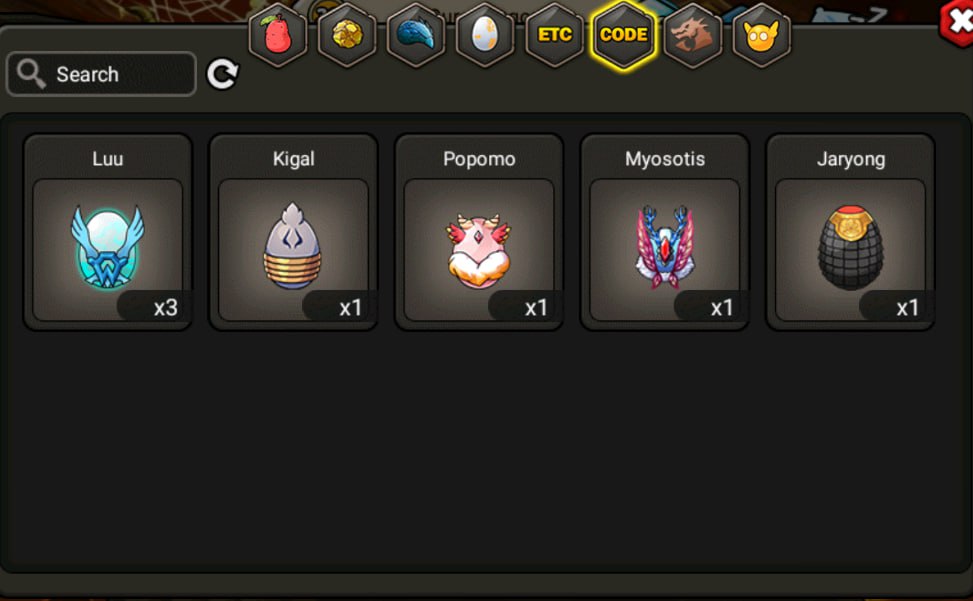Select the Jaryong black scaled egg

pos(851,232)
